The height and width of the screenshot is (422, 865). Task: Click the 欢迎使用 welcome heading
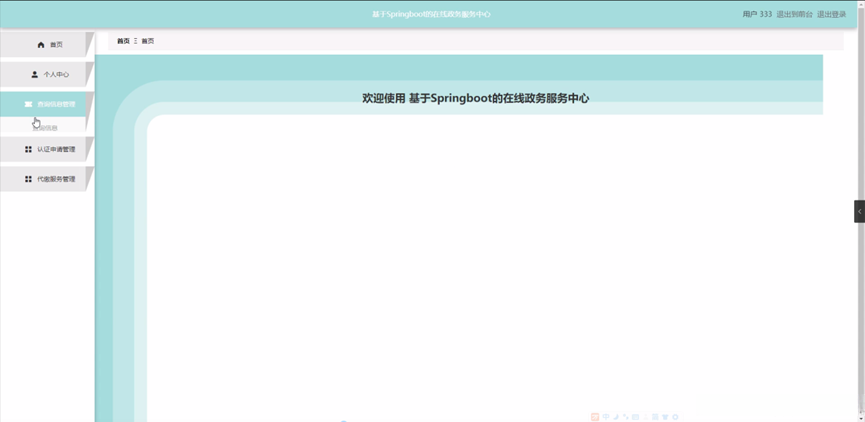pos(476,98)
